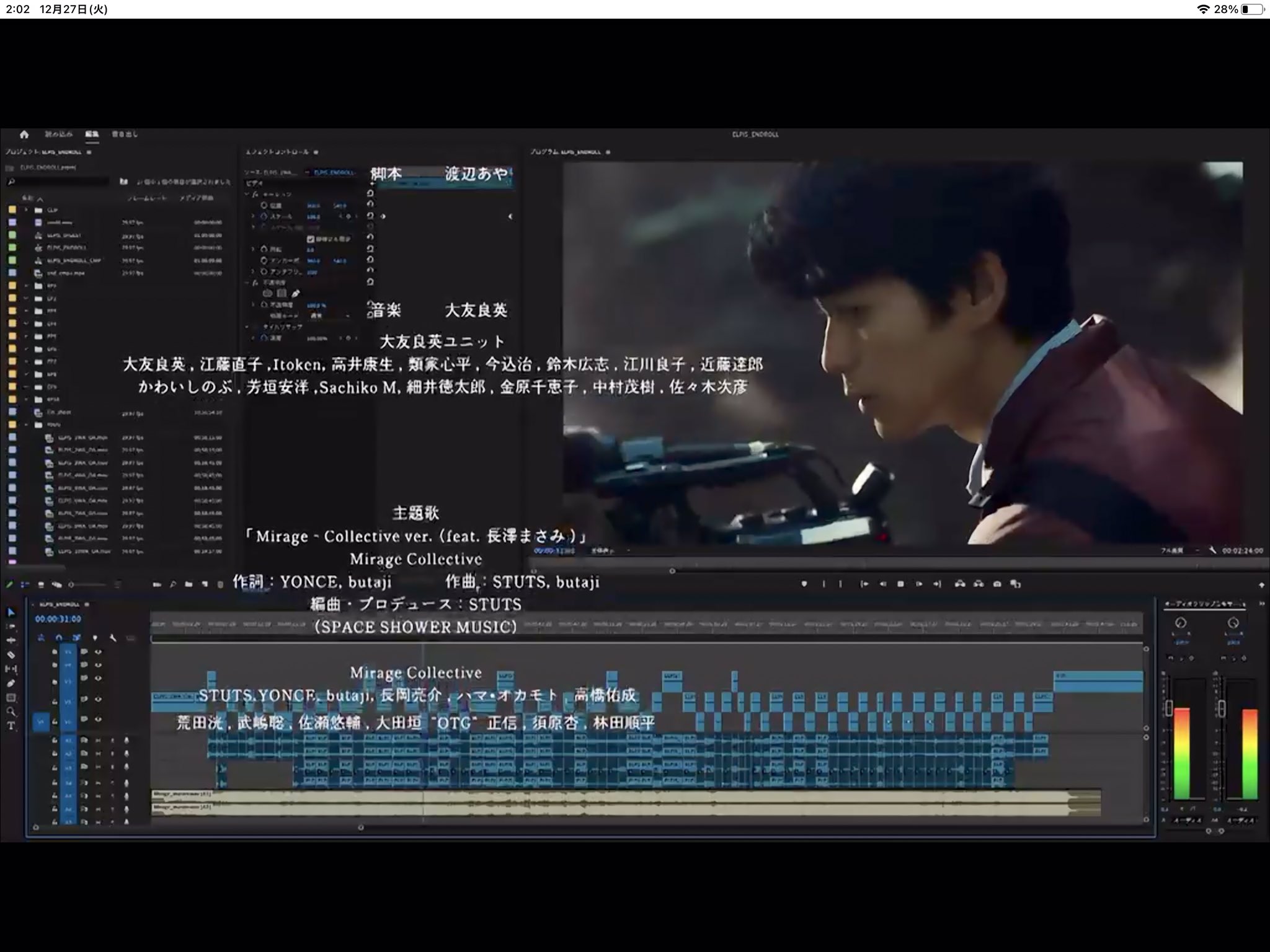This screenshot has height=952, width=1270.
Task: Switch project panel to icon view
Action: coord(40,584)
